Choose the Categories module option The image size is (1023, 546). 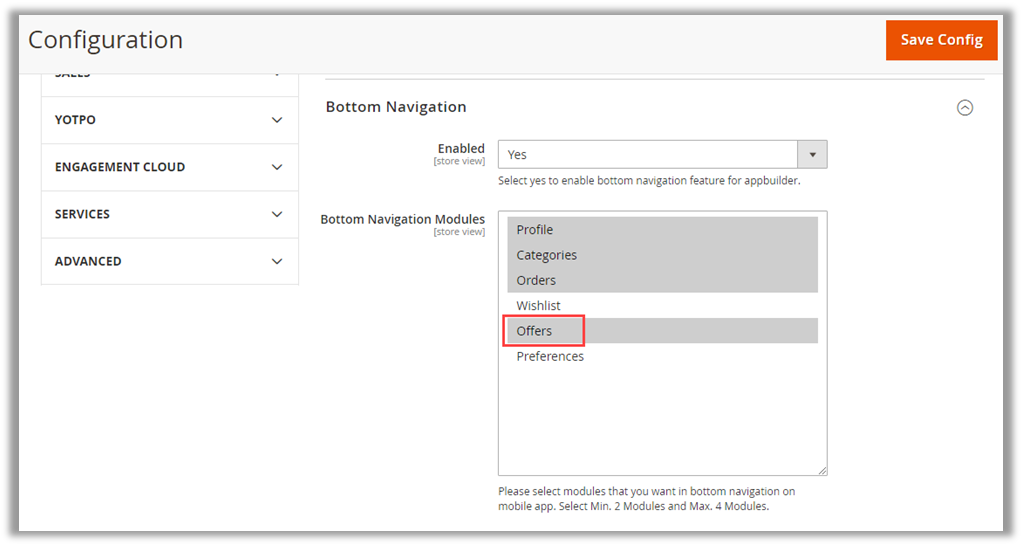[546, 255]
